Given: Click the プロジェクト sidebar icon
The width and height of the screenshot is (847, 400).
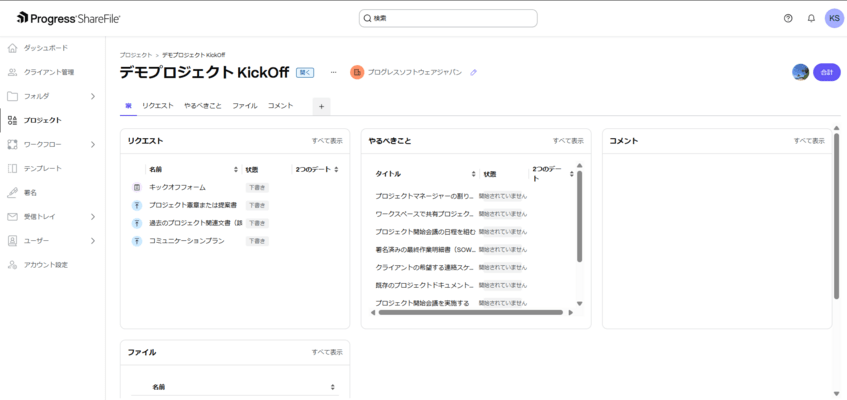Looking at the screenshot, I should click(x=12, y=120).
